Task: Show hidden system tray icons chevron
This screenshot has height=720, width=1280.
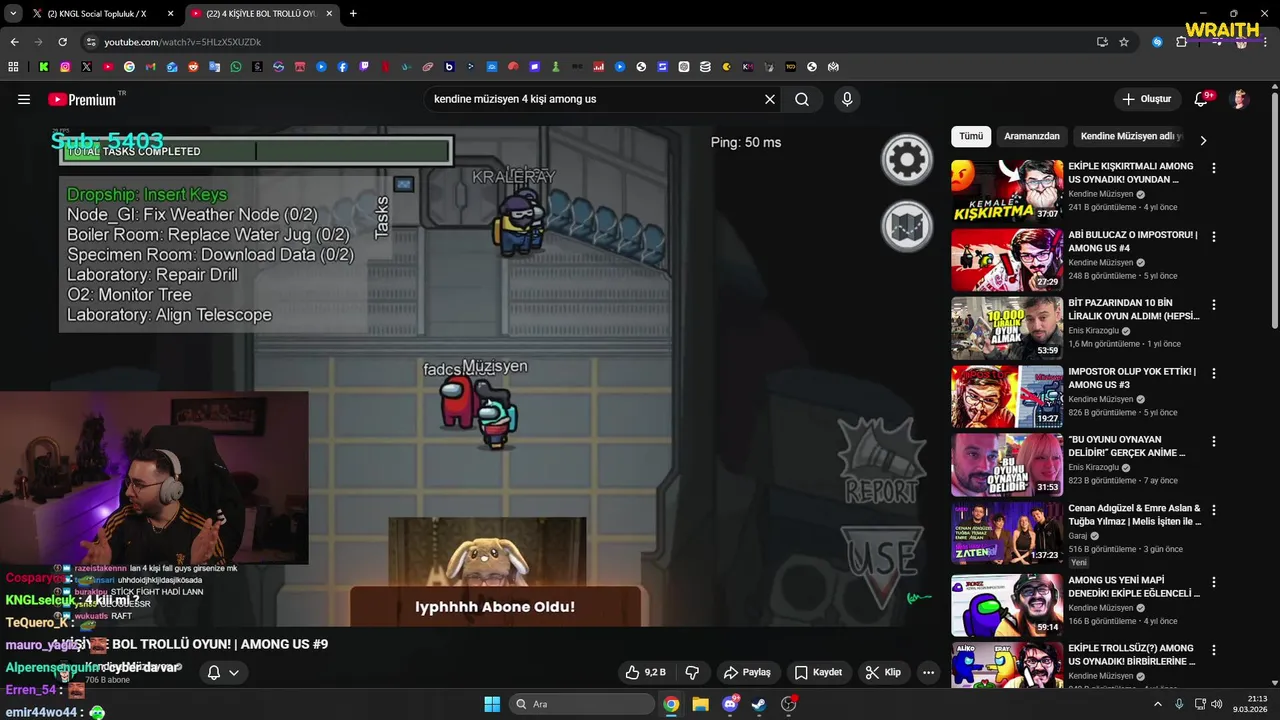Action: pyautogui.click(x=1158, y=704)
